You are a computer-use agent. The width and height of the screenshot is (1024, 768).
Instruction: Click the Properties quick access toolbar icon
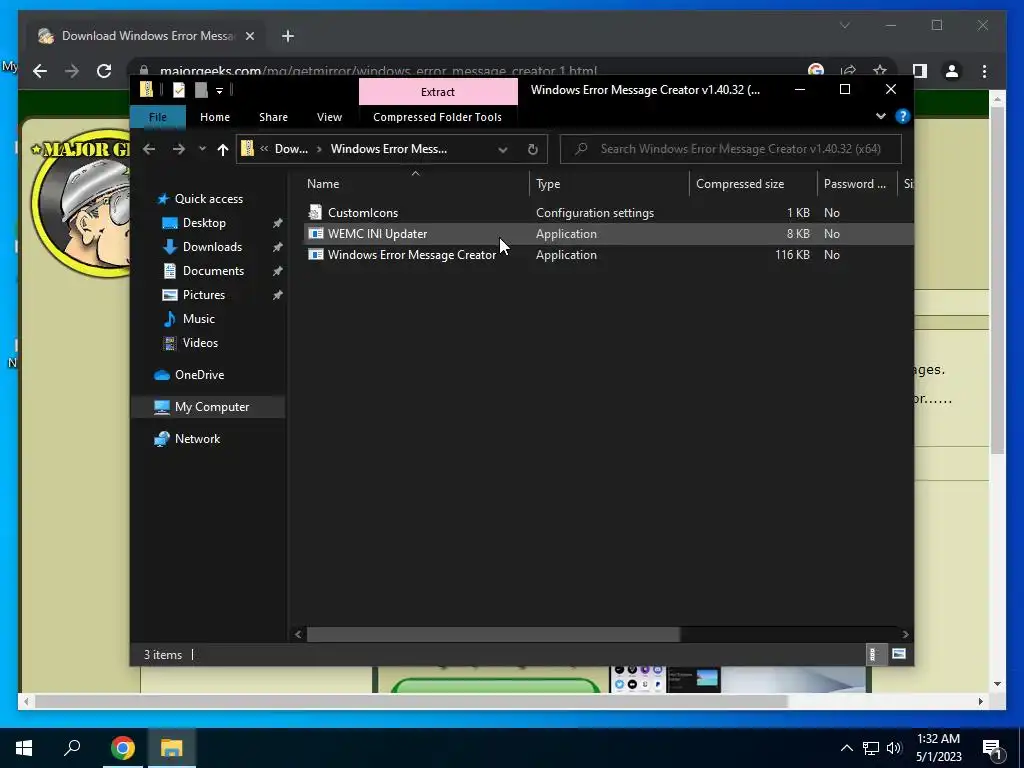178,90
